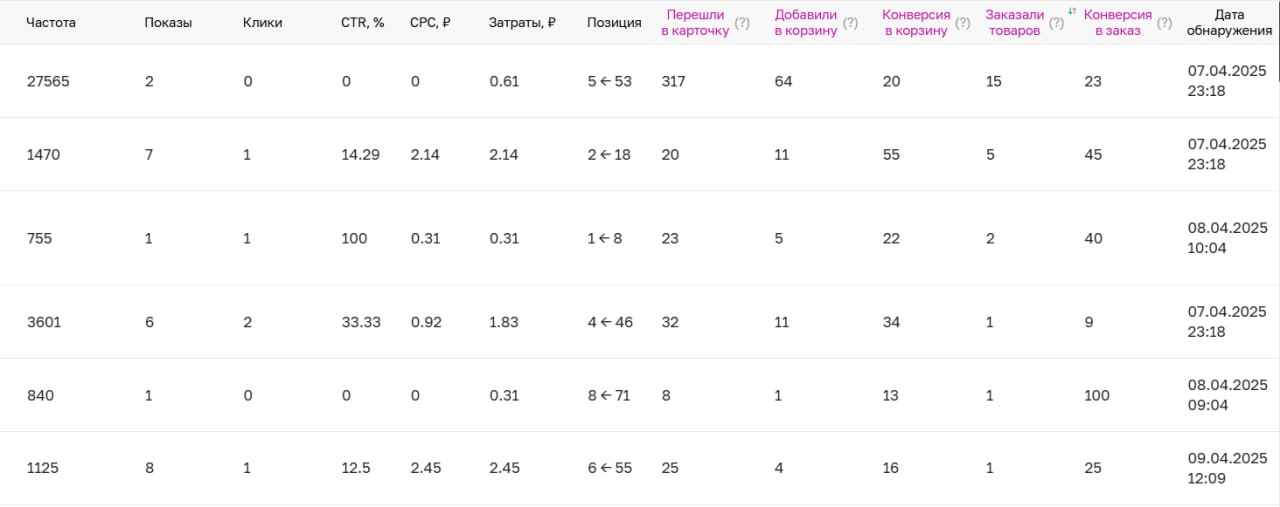Sort by "Перешли в карточку" column header
1280x507 pixels.
[694, 23]
